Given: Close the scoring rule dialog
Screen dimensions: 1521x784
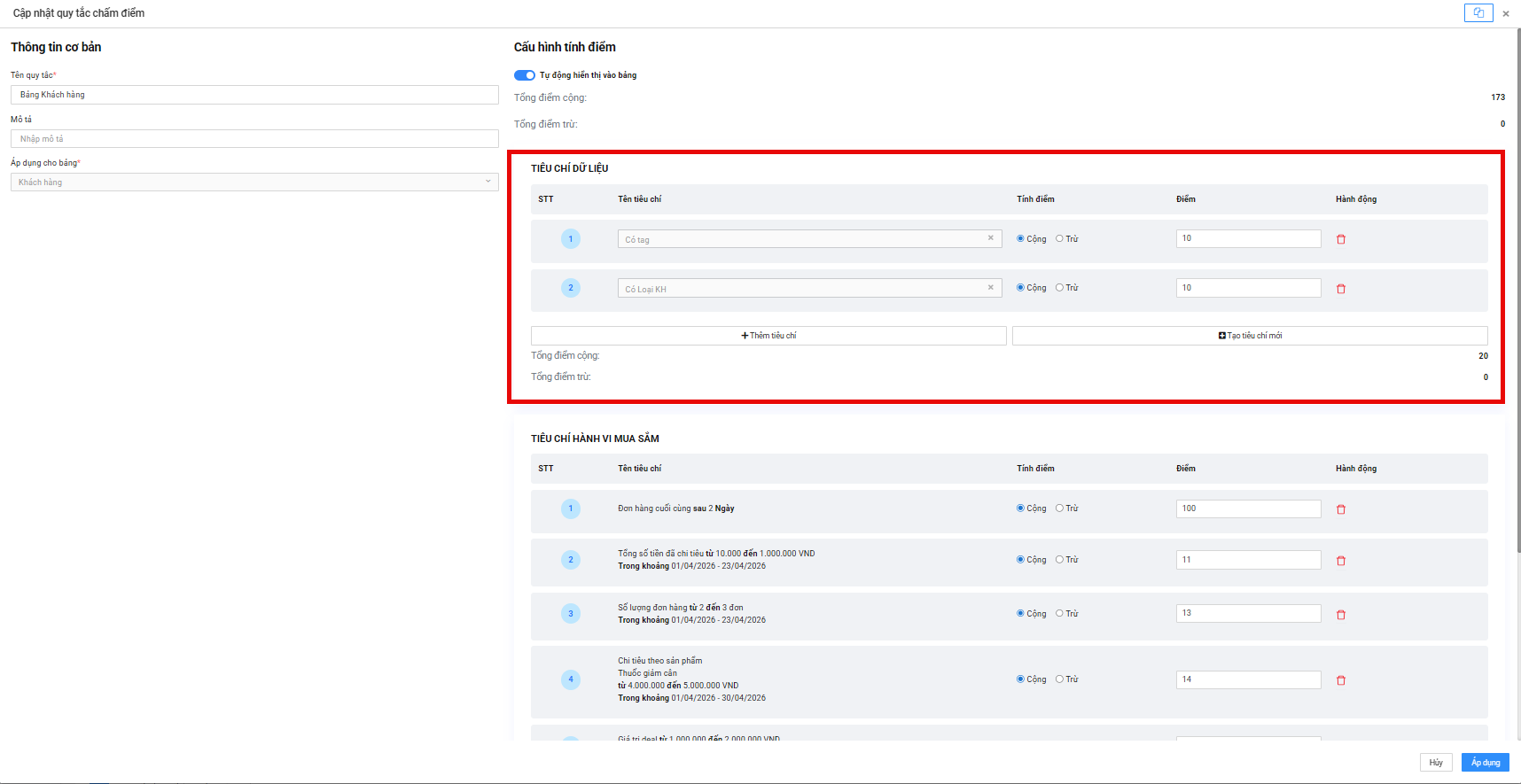Looking at the screenshot, I should (1506, 13).
